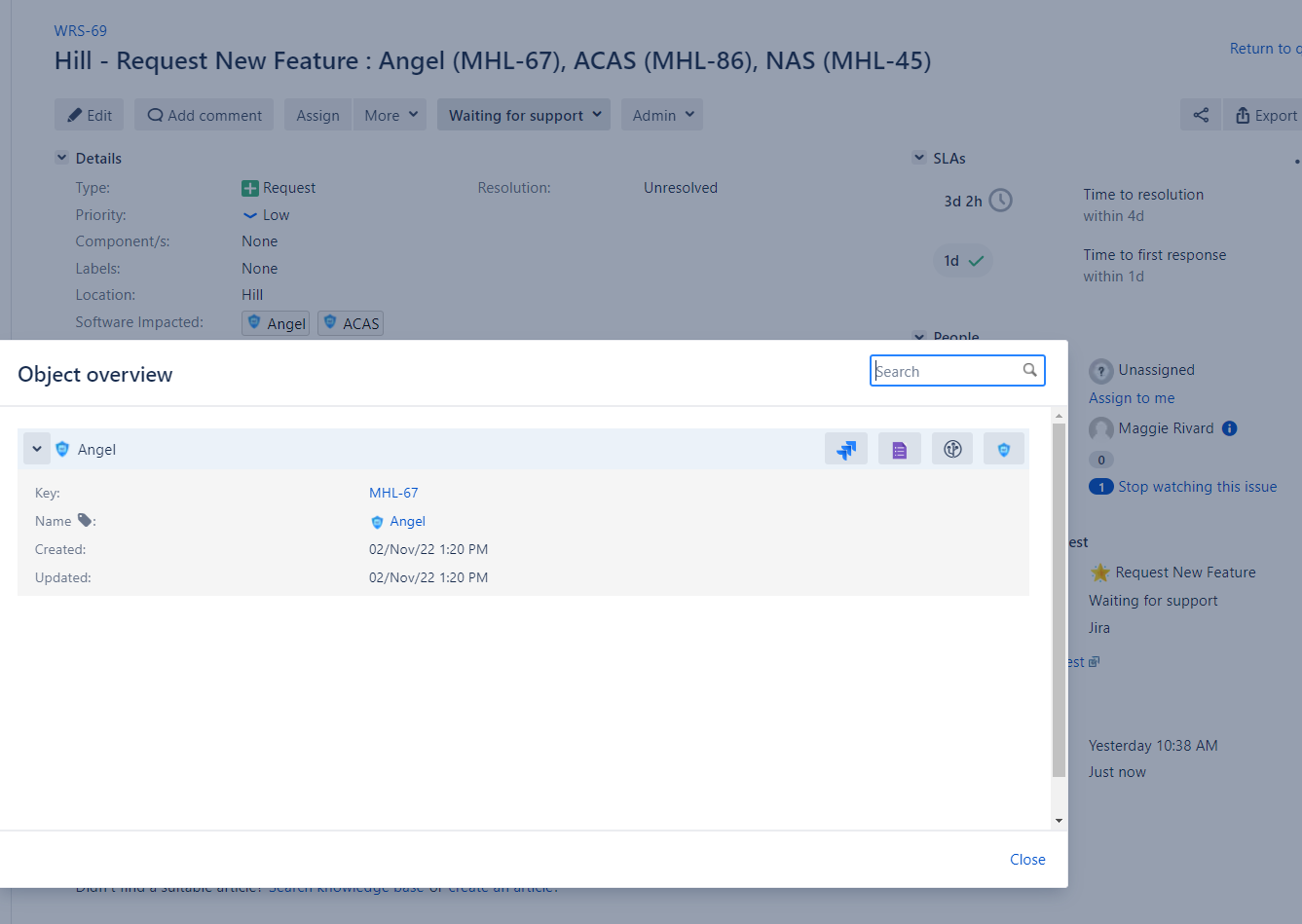Viewport: 1302px width, 924px height.
Task: Stop watching this issue
Action: click(1197, 486)
